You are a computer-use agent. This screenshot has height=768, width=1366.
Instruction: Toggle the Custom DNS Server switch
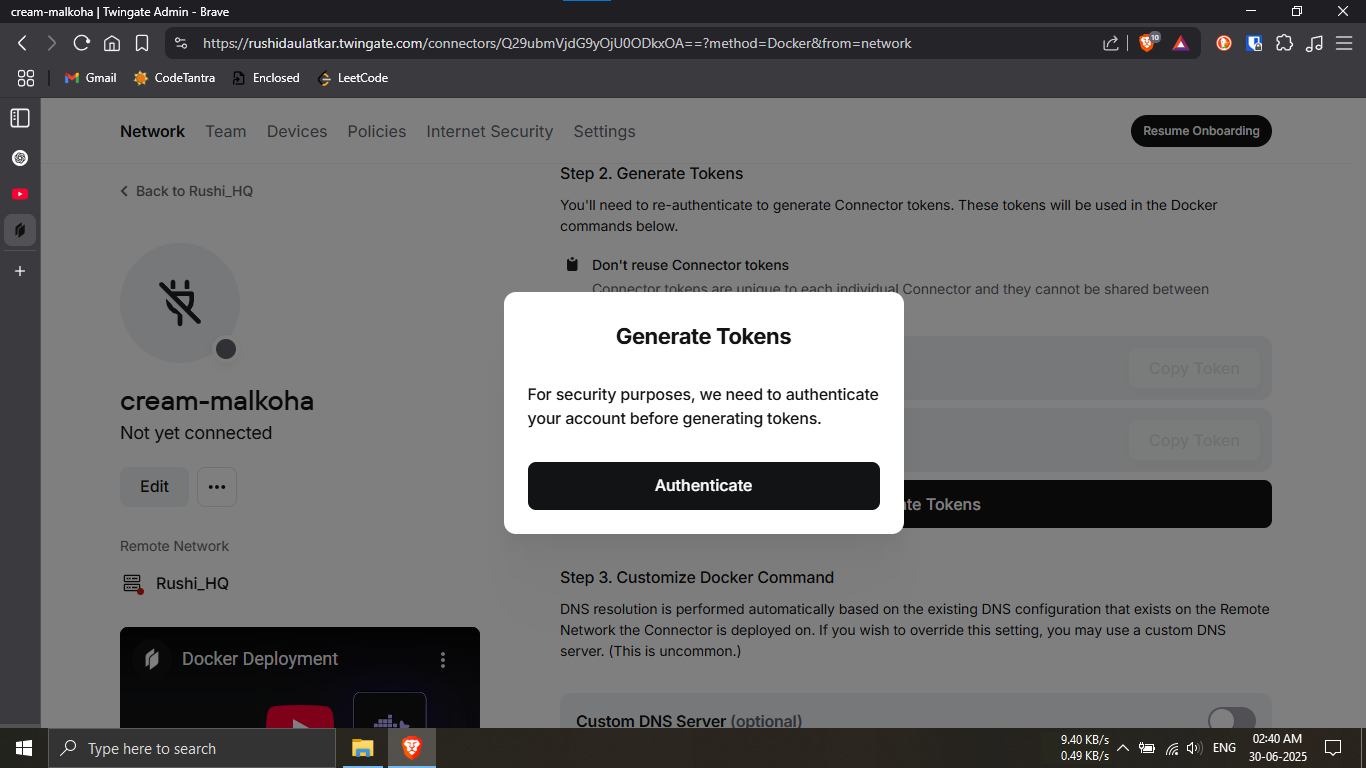click(1231, 720)
